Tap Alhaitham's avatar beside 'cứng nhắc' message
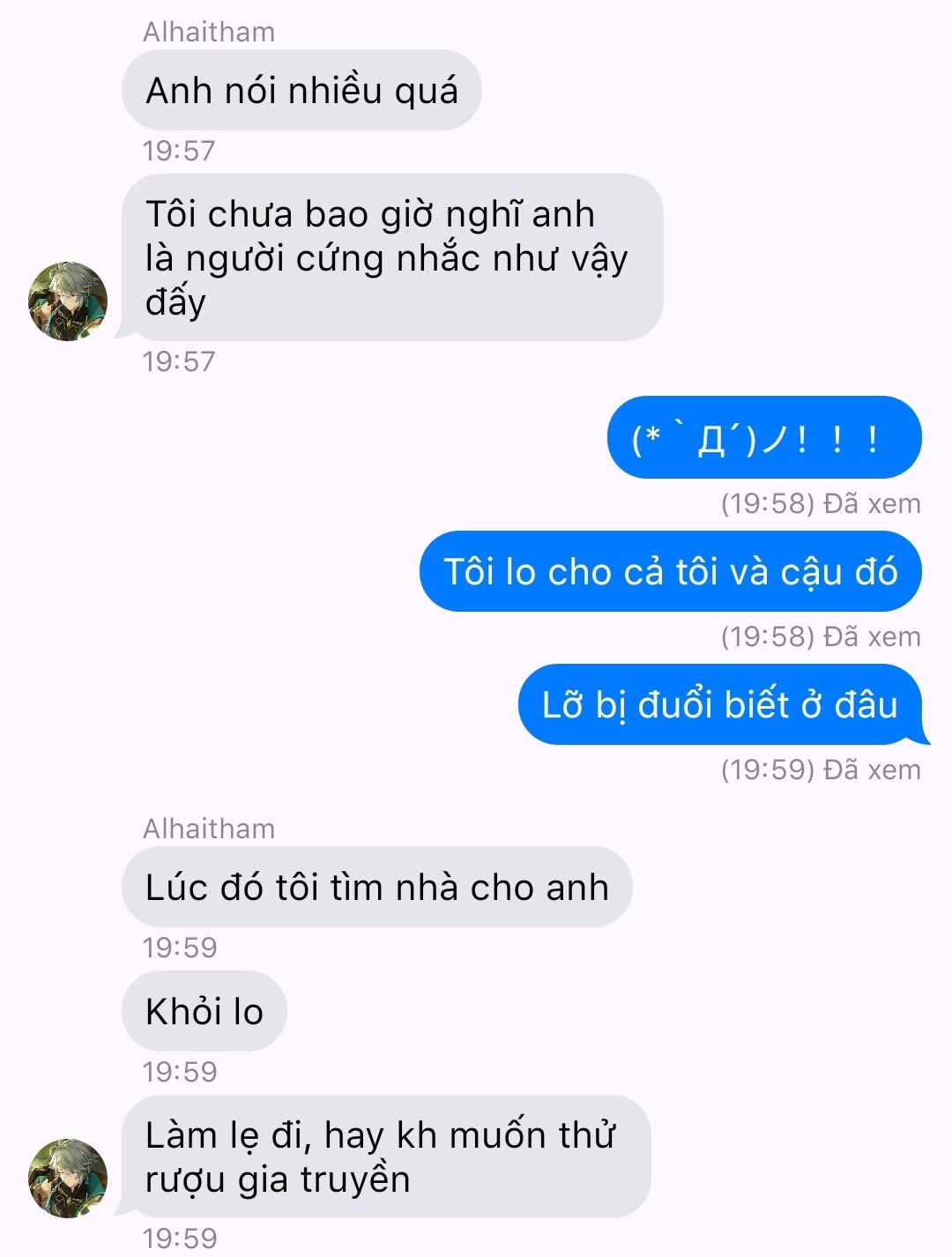The width and height of the screenshot is (952, 1257). click(x=68, y=301)
